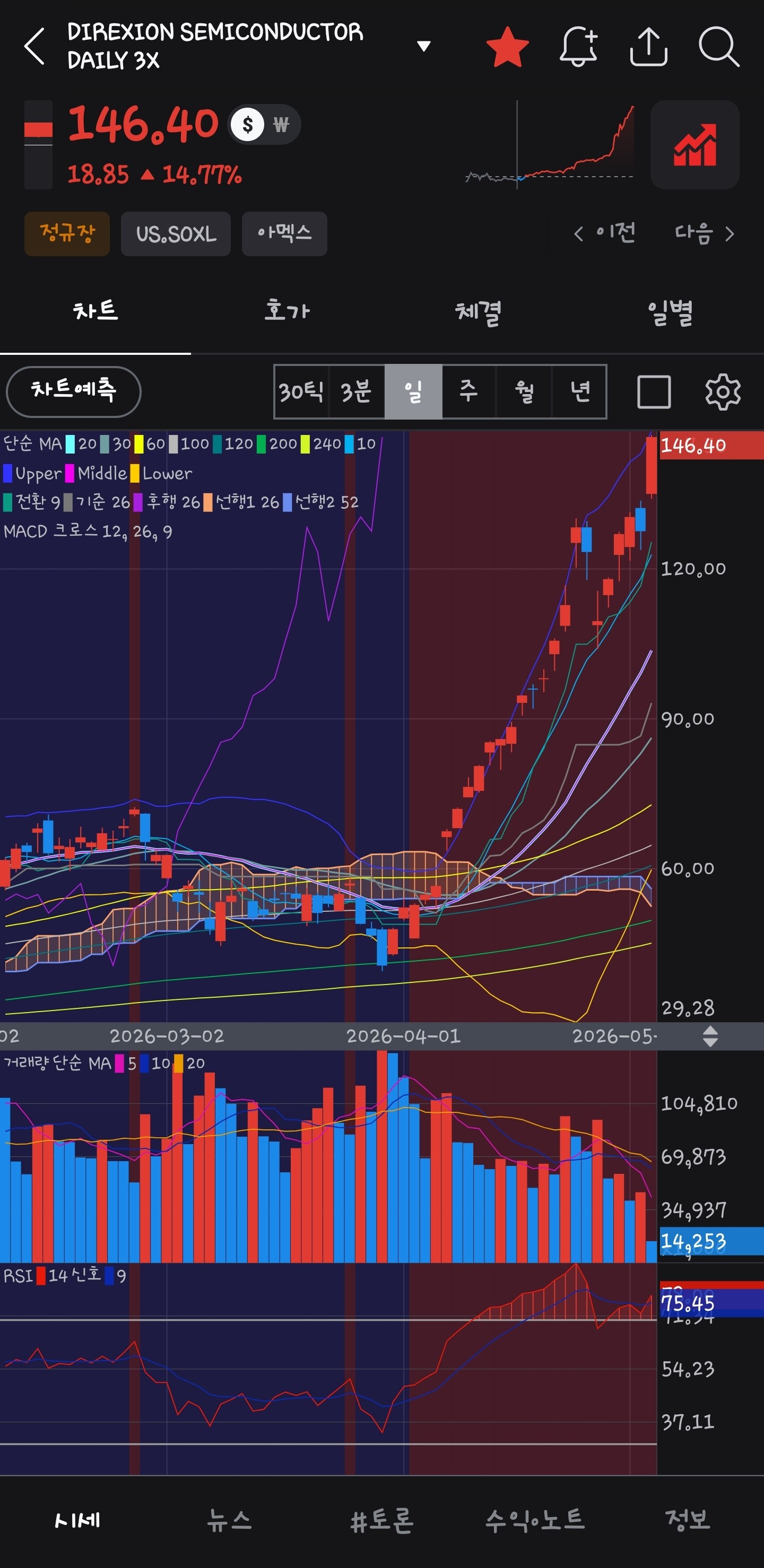The image size is (764, 1568).
Task: Open the search magnifier icon
Action: click(719, 46)
